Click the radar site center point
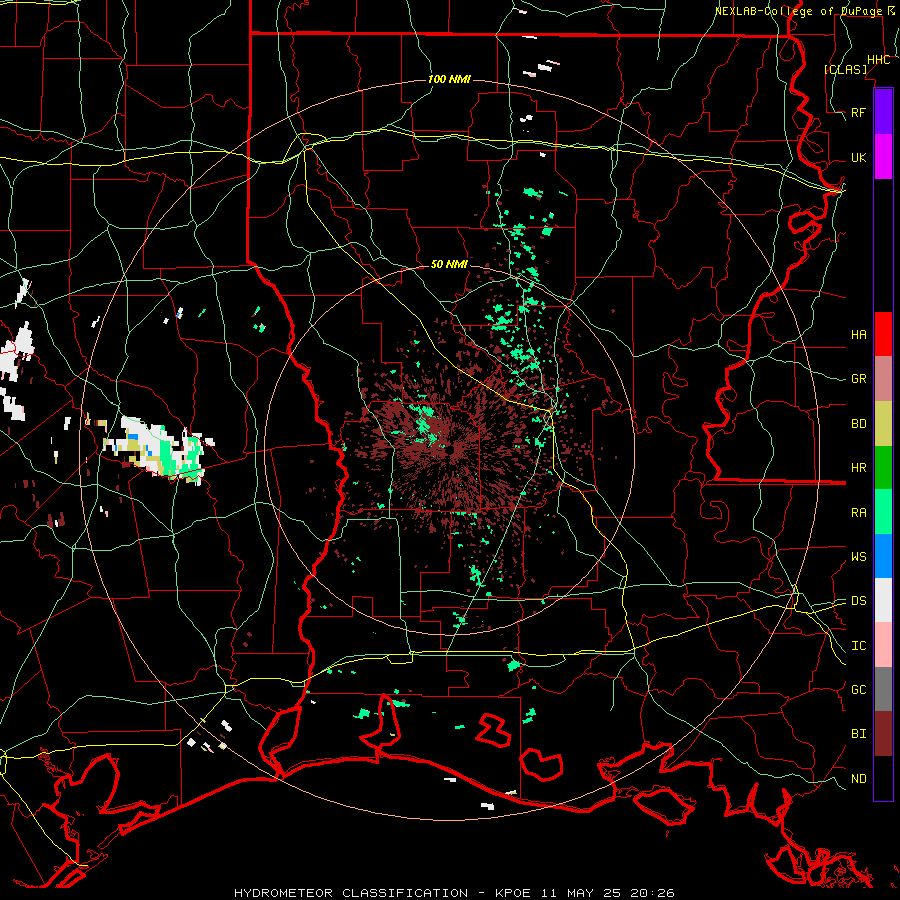 tap(451, 449)
